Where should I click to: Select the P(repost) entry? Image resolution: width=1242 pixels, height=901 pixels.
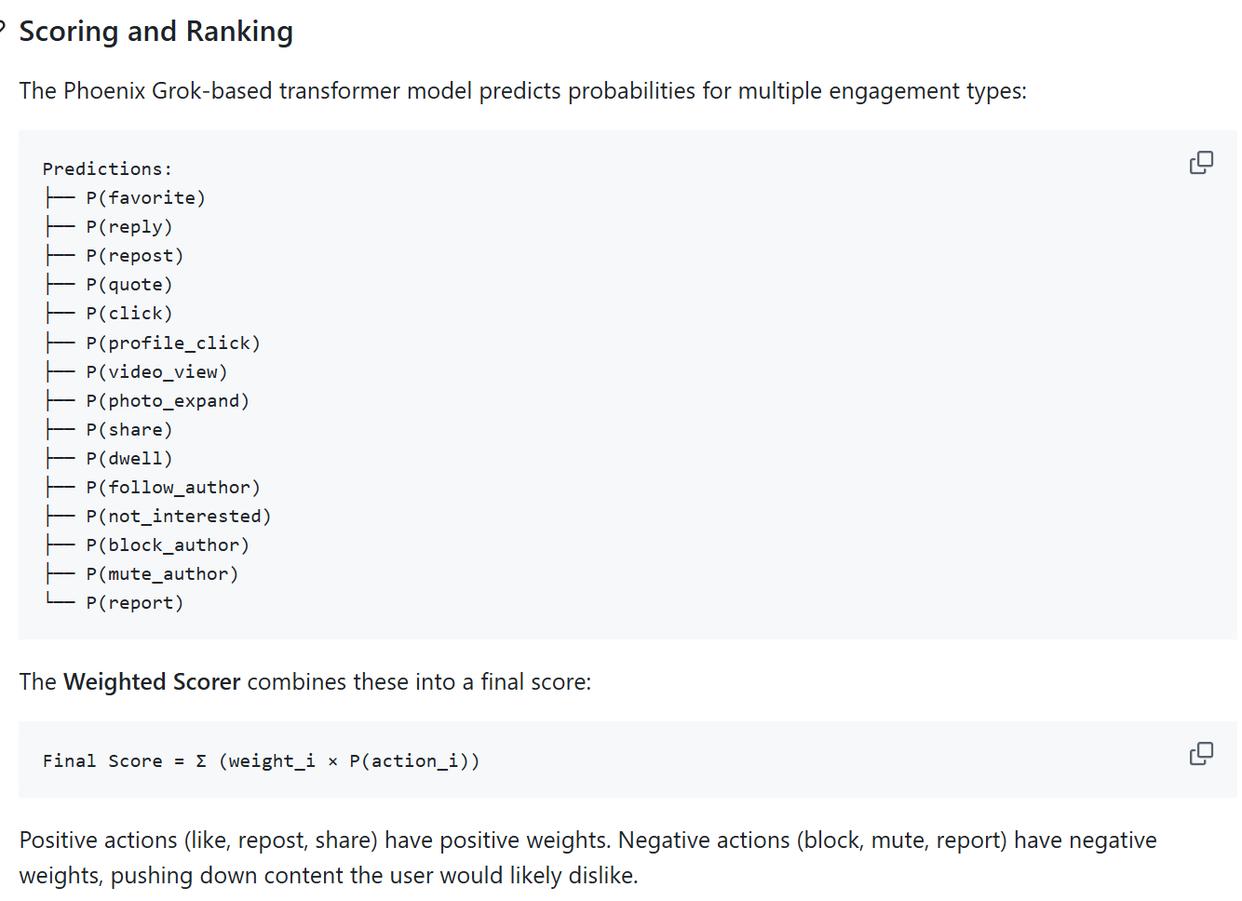pos(134,256)
